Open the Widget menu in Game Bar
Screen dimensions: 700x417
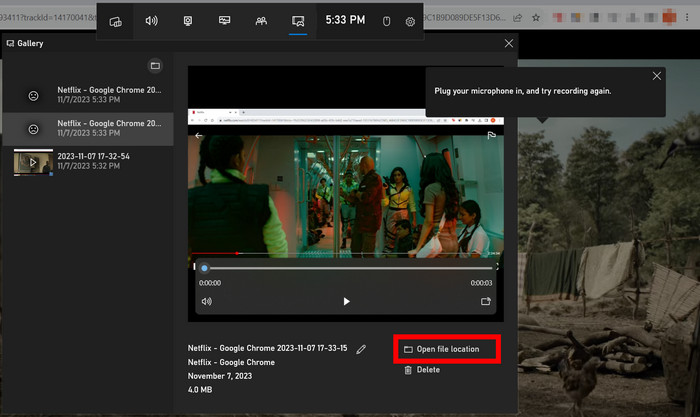pos(116,21)
